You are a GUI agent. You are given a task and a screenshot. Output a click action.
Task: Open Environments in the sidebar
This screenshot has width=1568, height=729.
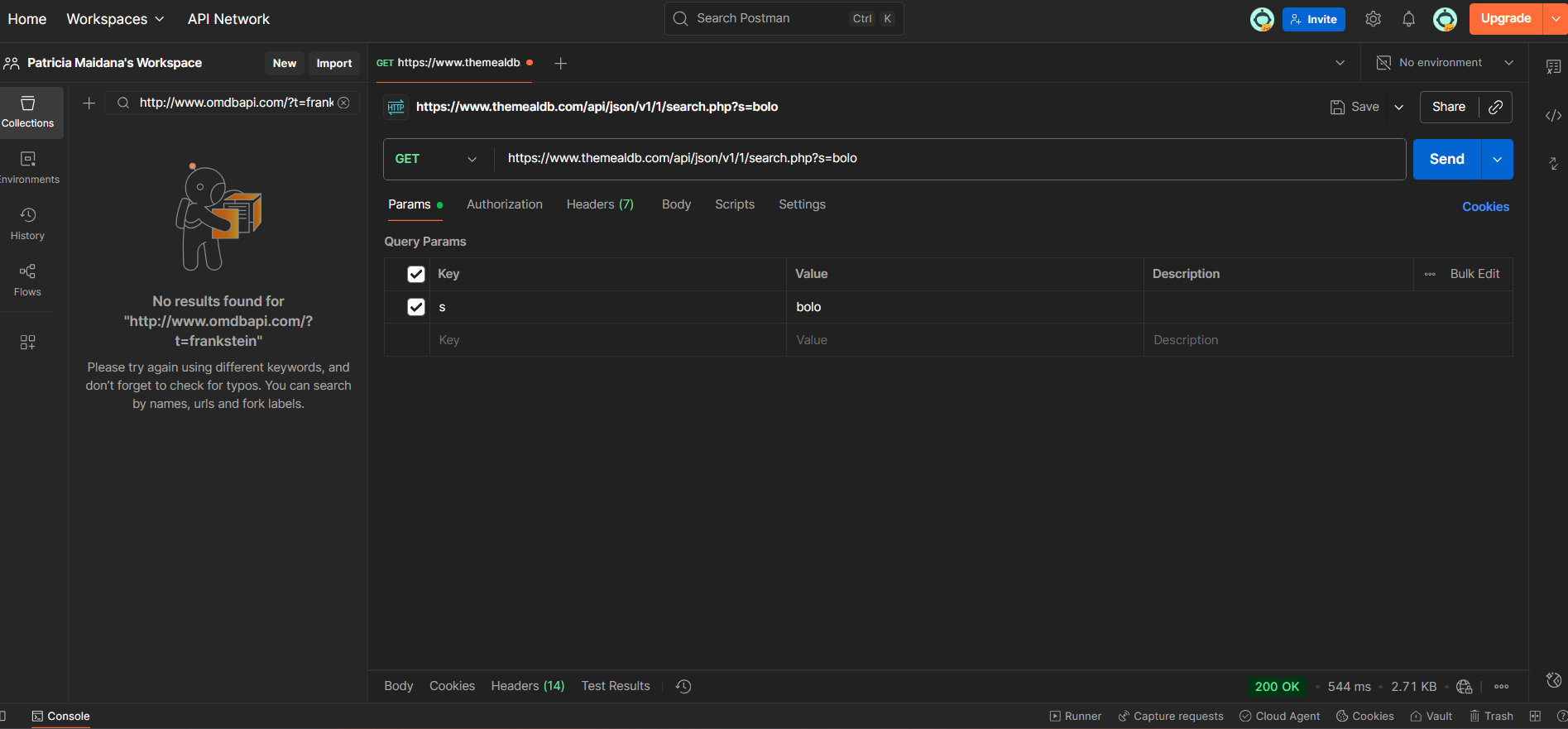click(x=27, y=168)
